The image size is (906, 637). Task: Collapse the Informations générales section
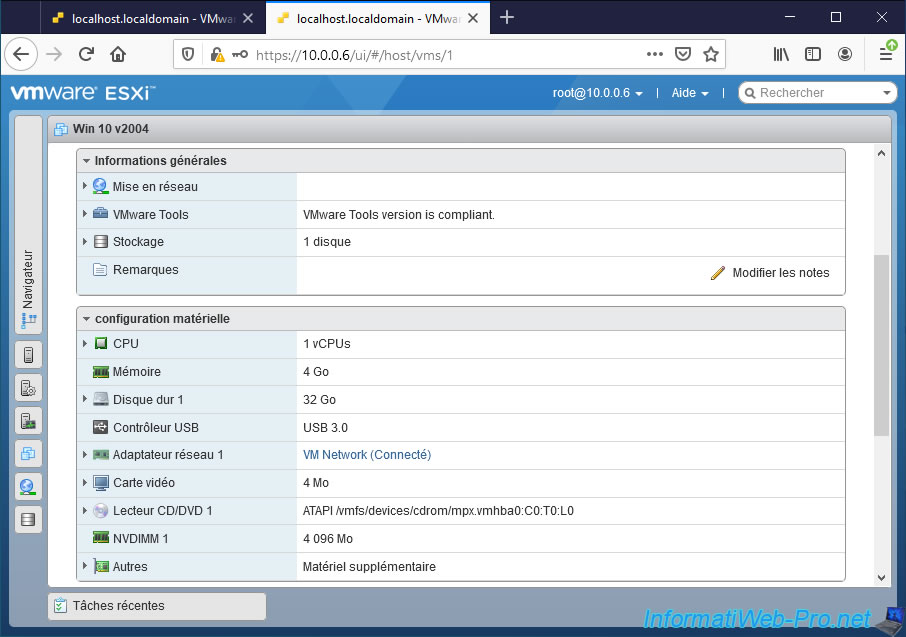click(87, 161)
